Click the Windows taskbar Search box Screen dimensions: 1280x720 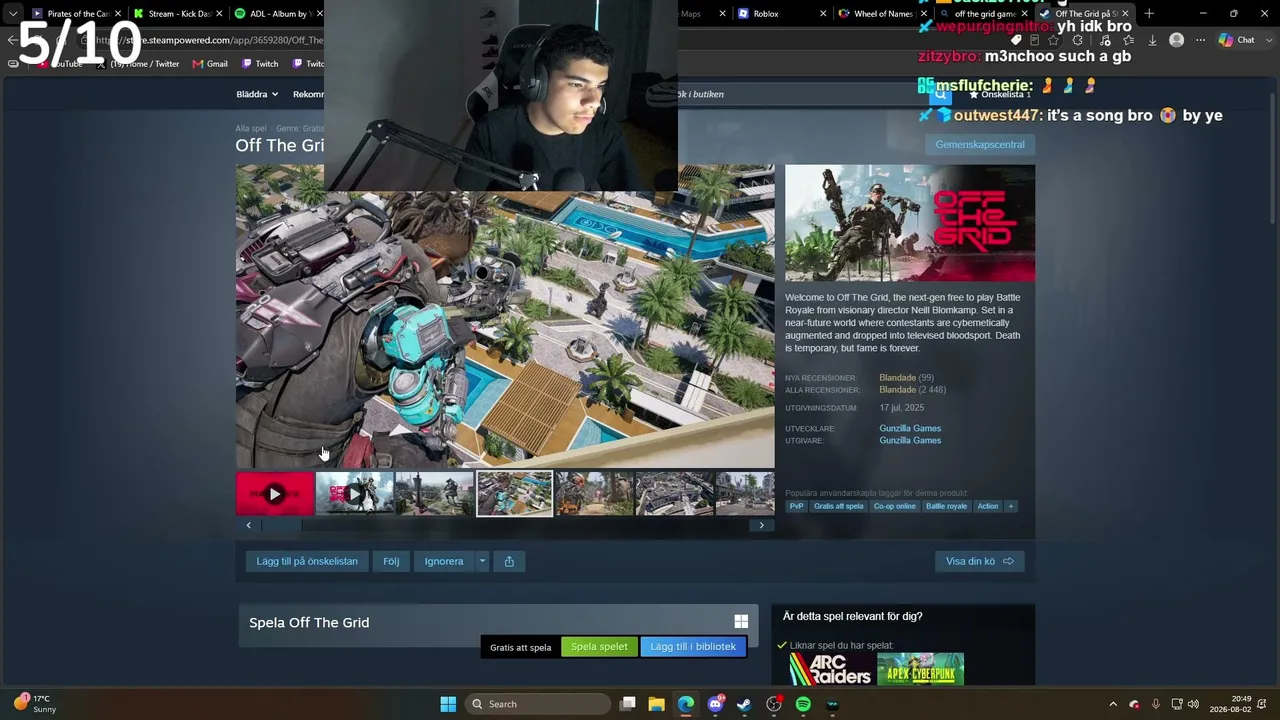[539, 704]
